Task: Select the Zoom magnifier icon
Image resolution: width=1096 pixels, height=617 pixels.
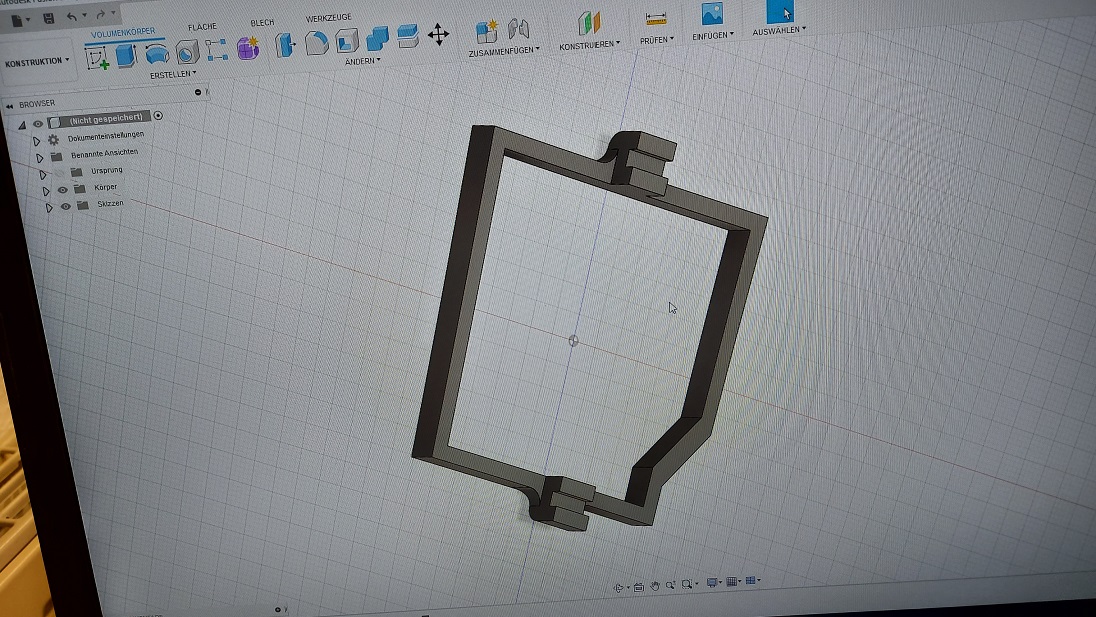Action: (x=670, y=585)
